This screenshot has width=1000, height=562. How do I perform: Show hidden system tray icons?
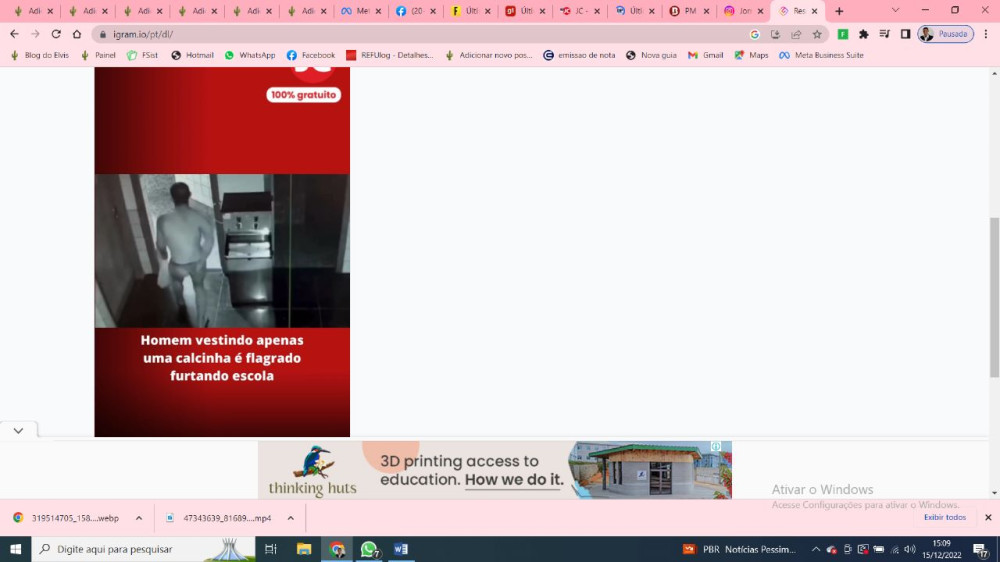pyautogui.click(x=816, y=549)
